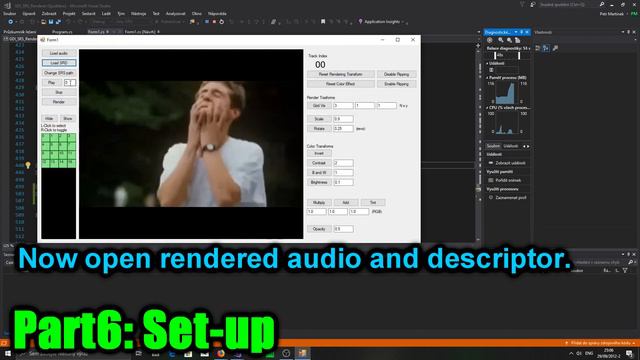Click the Scale button
The height and width of the screenshot is (360, 640).
(319, 119)
